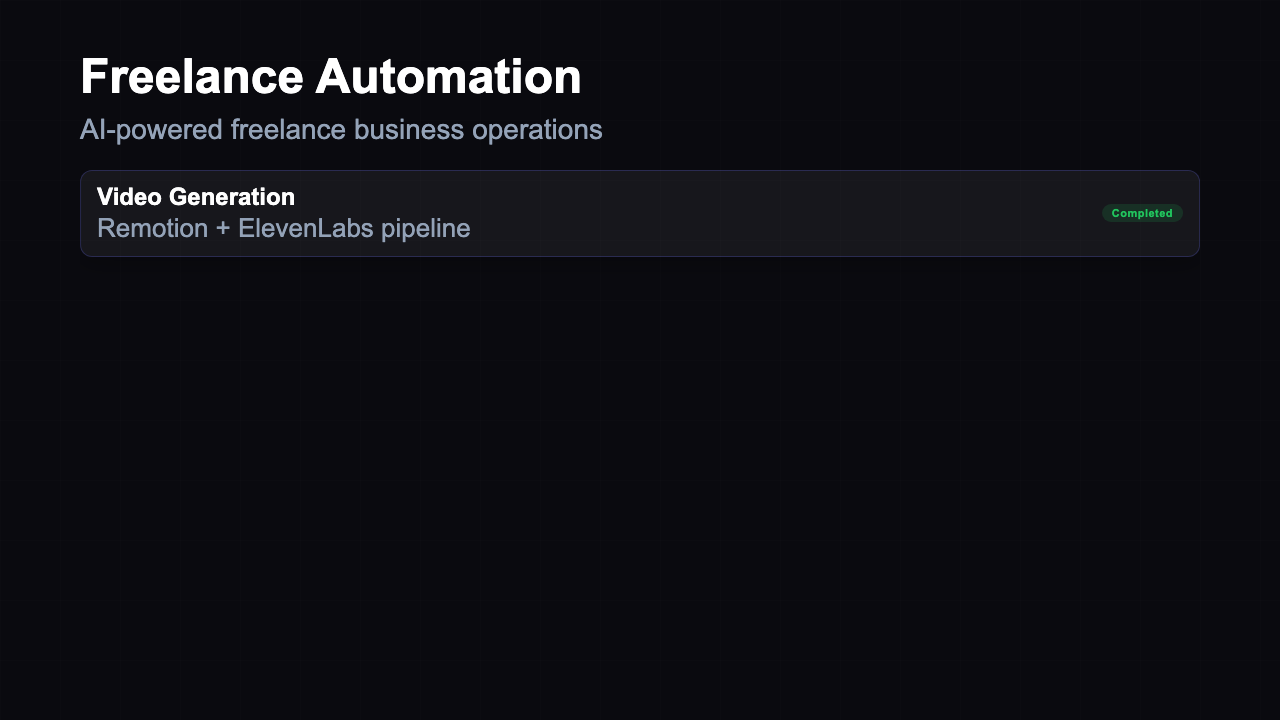Click the Video Generation header text
This screenshot has width=1280, height=720.
click(x=196, y=197)
